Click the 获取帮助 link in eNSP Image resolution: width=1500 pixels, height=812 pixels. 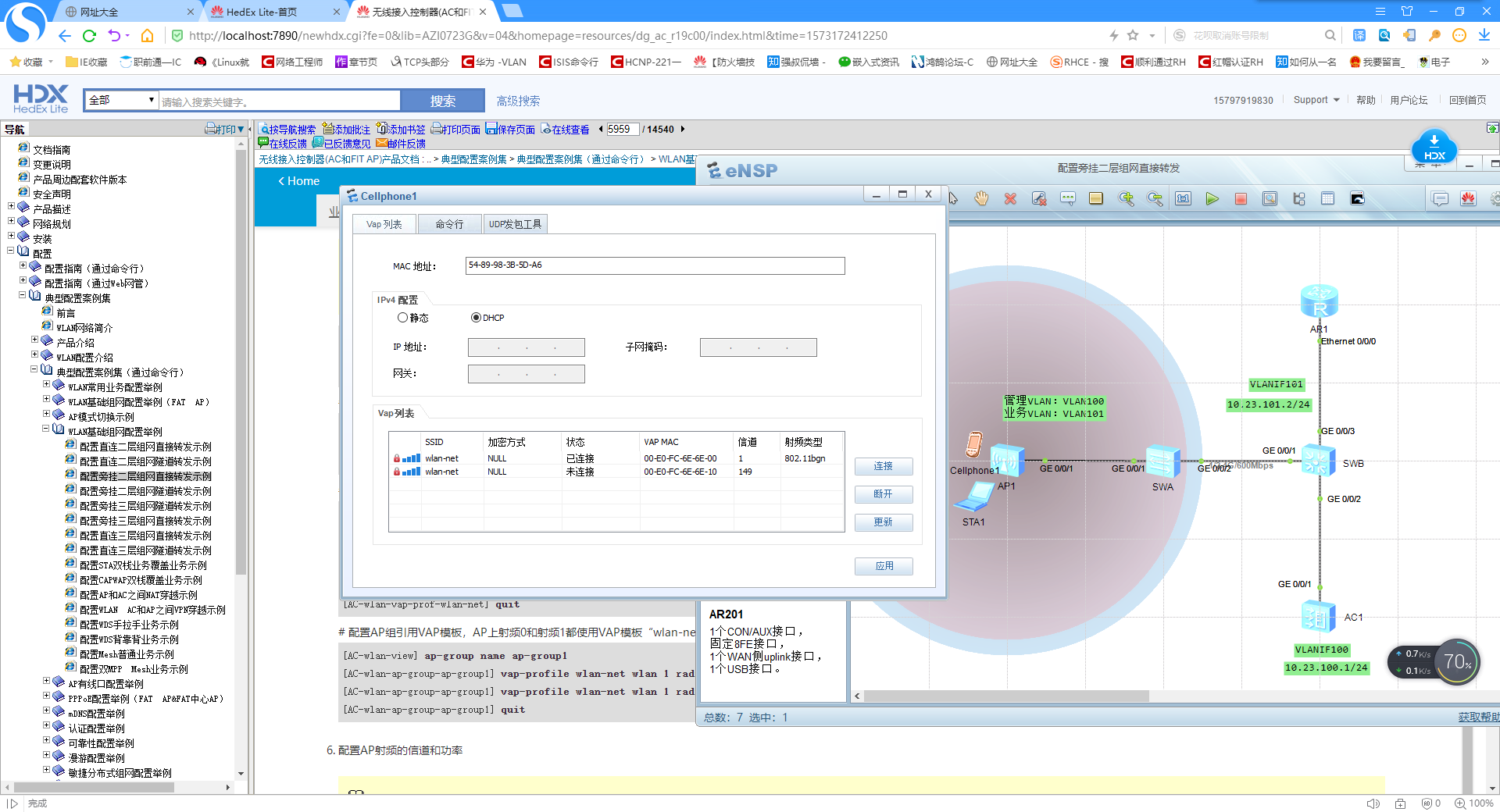1478,717
